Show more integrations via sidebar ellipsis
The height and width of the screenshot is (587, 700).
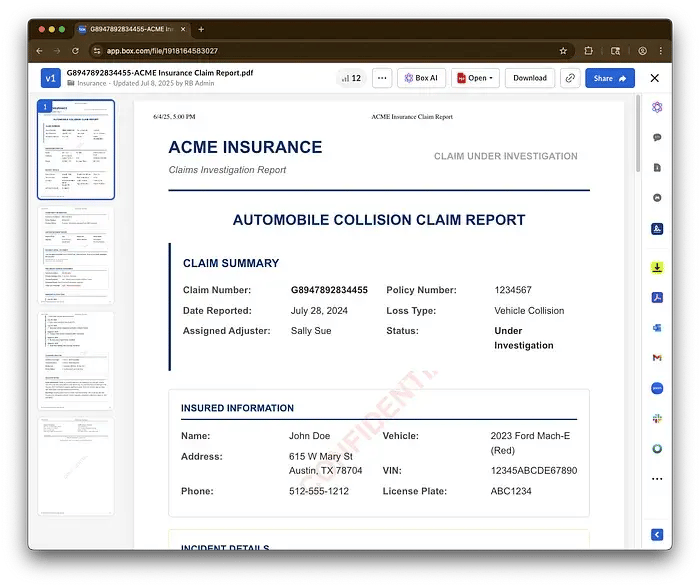pos(657,479)
